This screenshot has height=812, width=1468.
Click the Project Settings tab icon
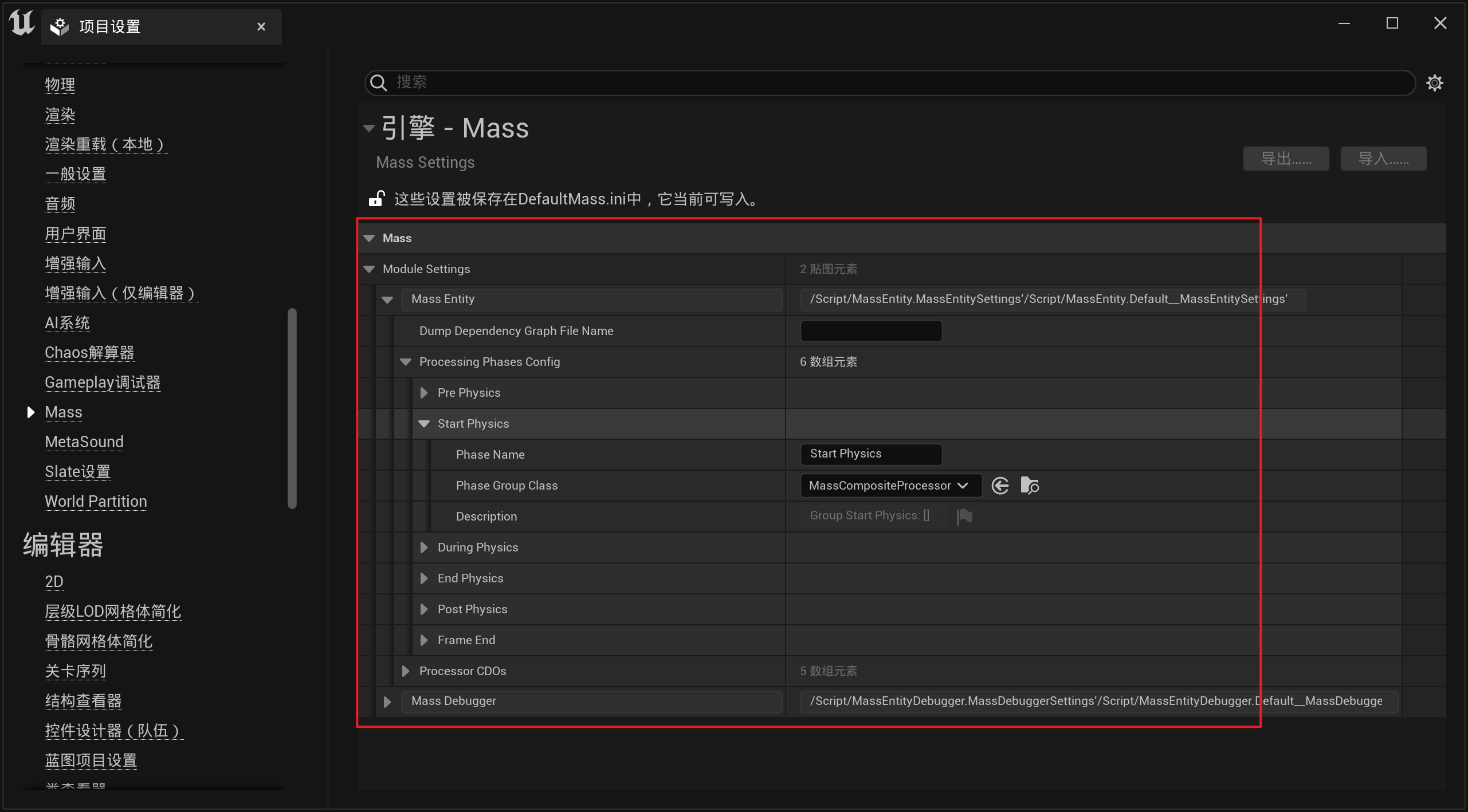tap(59, 26)
